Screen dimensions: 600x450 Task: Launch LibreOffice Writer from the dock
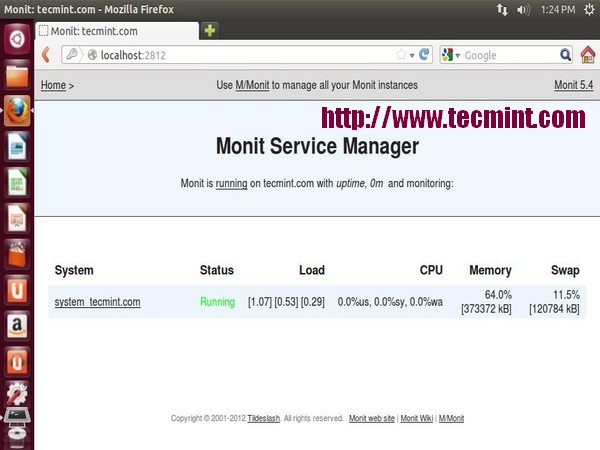pos(17,146)
